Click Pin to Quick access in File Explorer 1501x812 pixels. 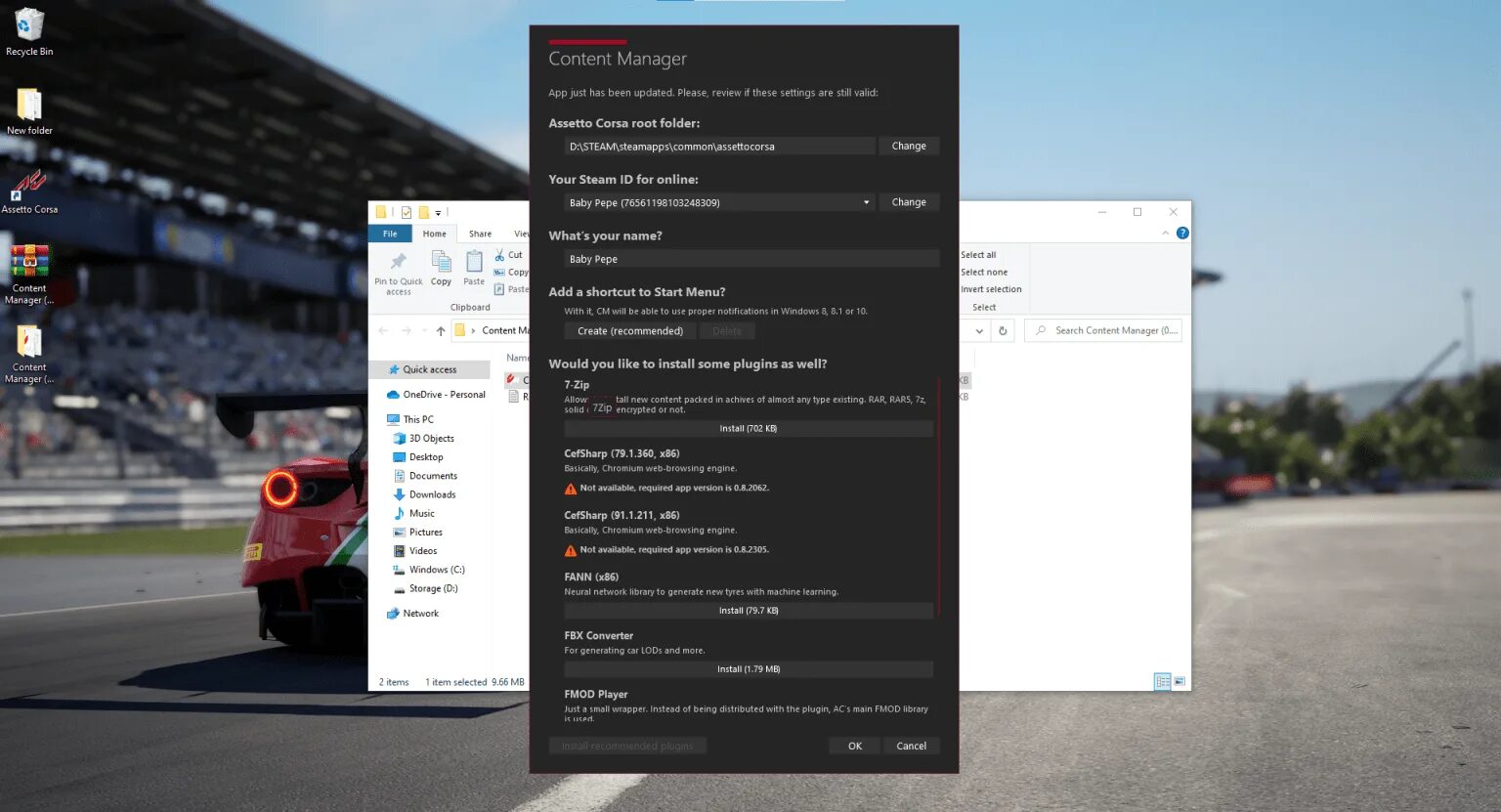tap(398, 272)
